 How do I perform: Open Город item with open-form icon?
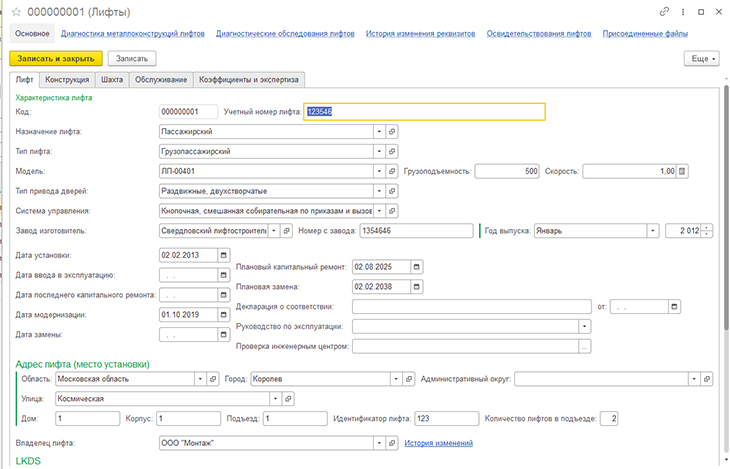409,379
